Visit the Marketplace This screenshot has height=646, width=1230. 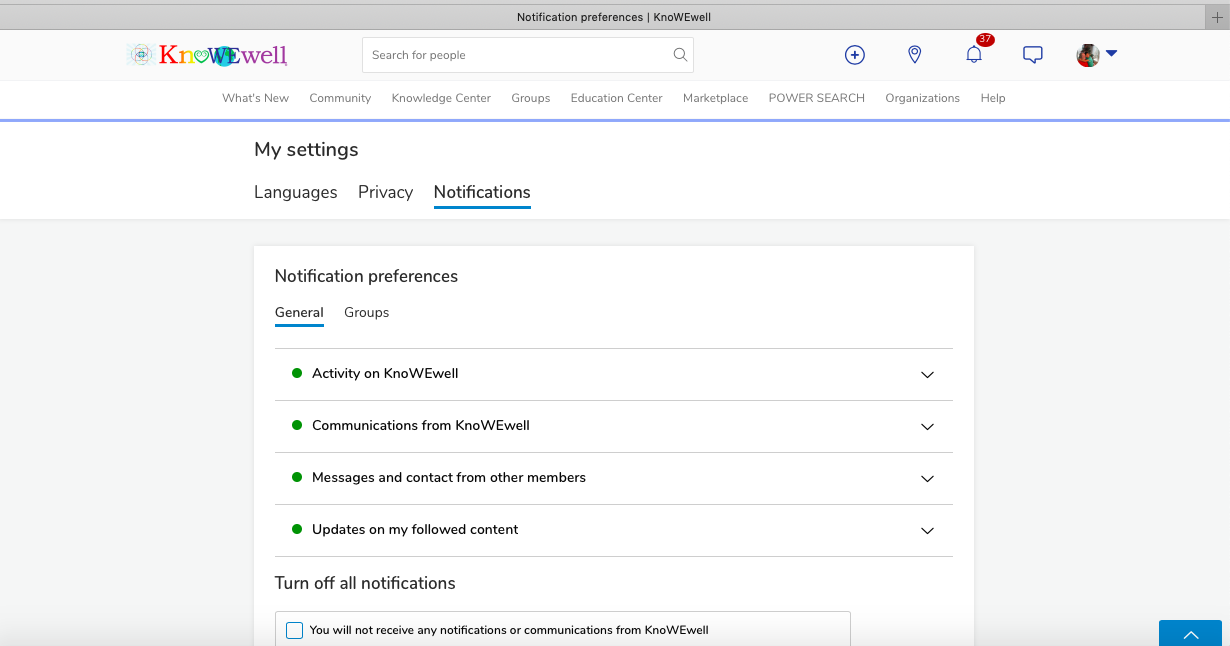pyautogui.click(x=715, y=98)
